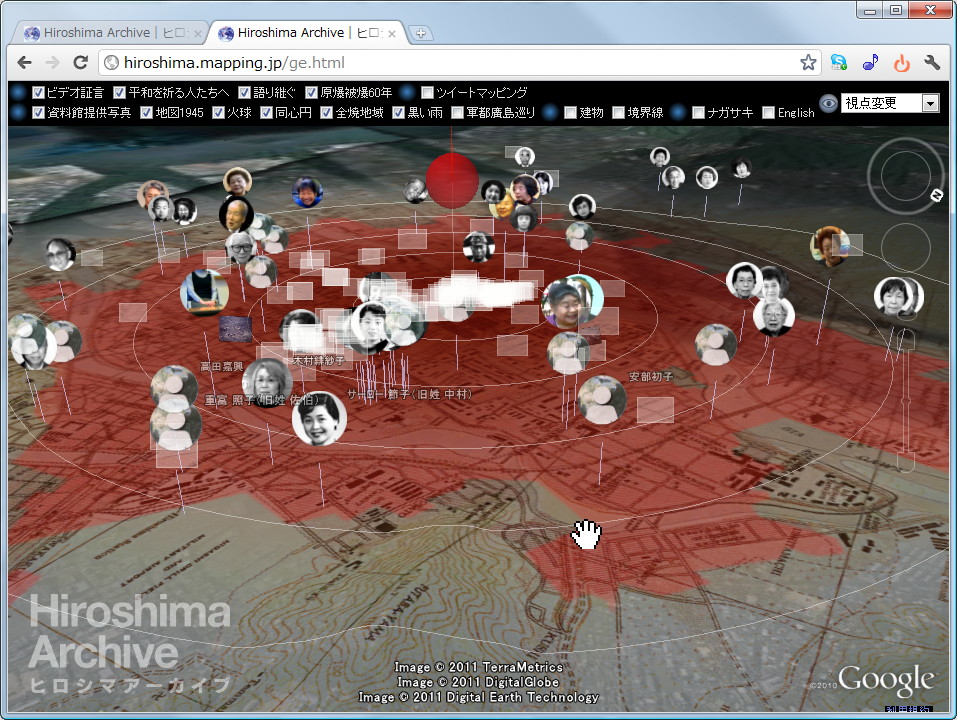Open the smiling woman black-and-white portrait marker

pos(319,419)
